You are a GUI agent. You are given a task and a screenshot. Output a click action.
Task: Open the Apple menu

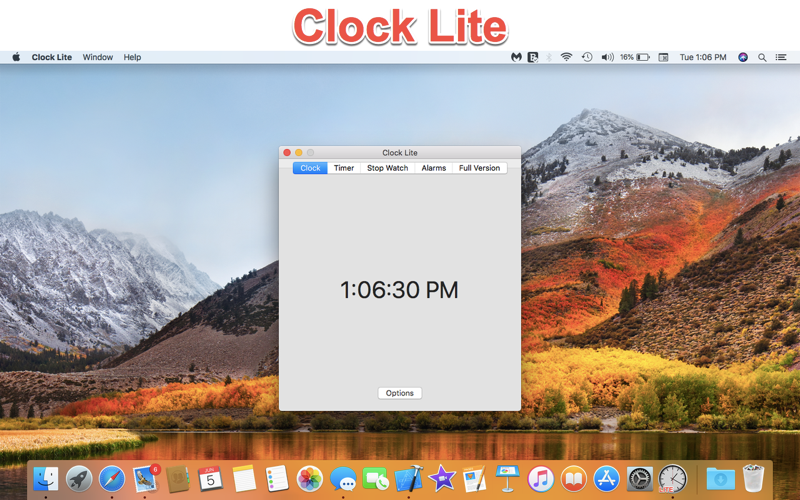tap(16, 57)
